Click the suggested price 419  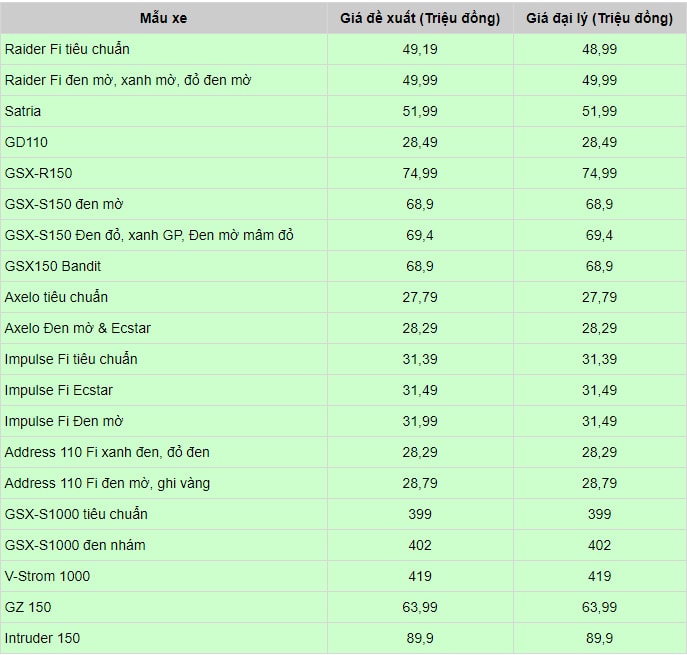click(420, 576)
